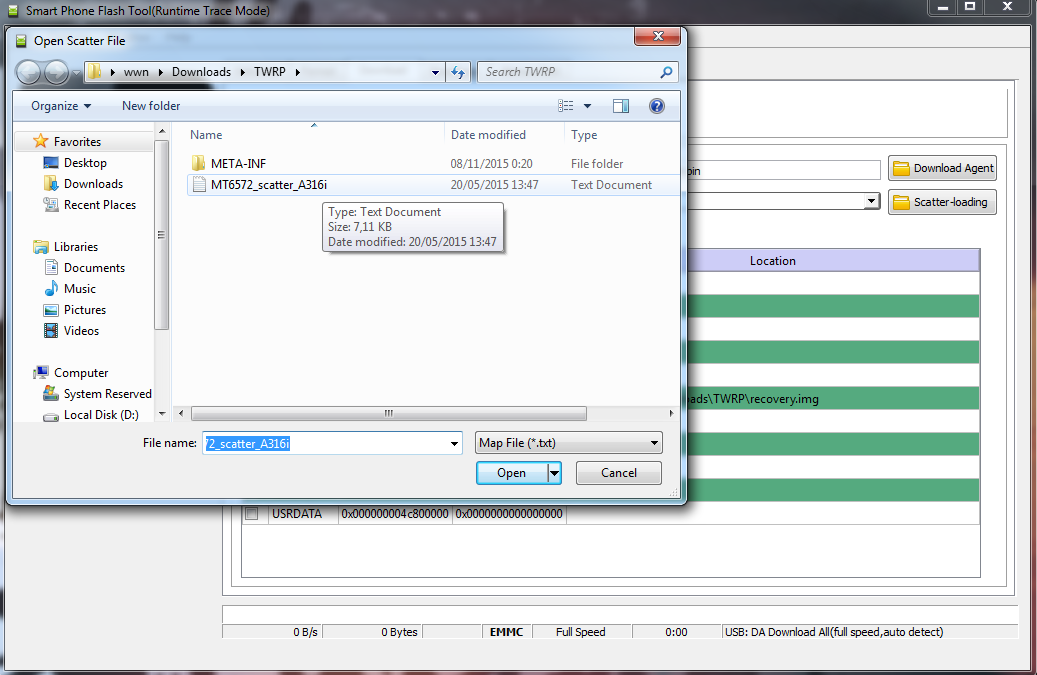Open Pictures library
Screen dimensions: 1037x675
tap(85, 310)
